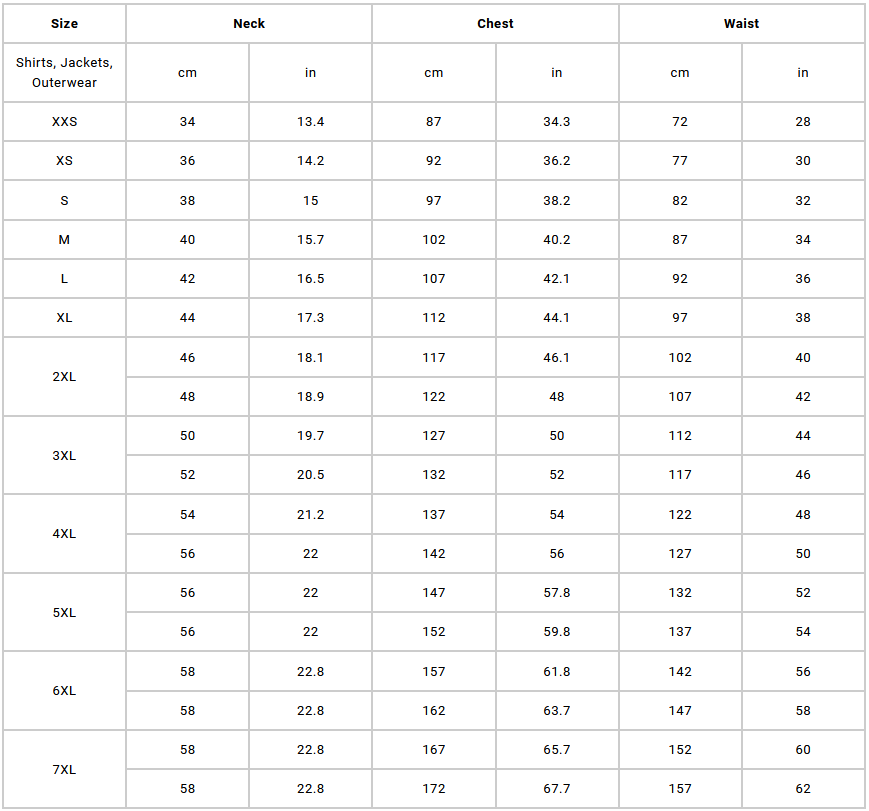Click the Shirts, Jackets, Outerwear cell
Viewport: 869px width, 811px height.
[x=64, y=73]
